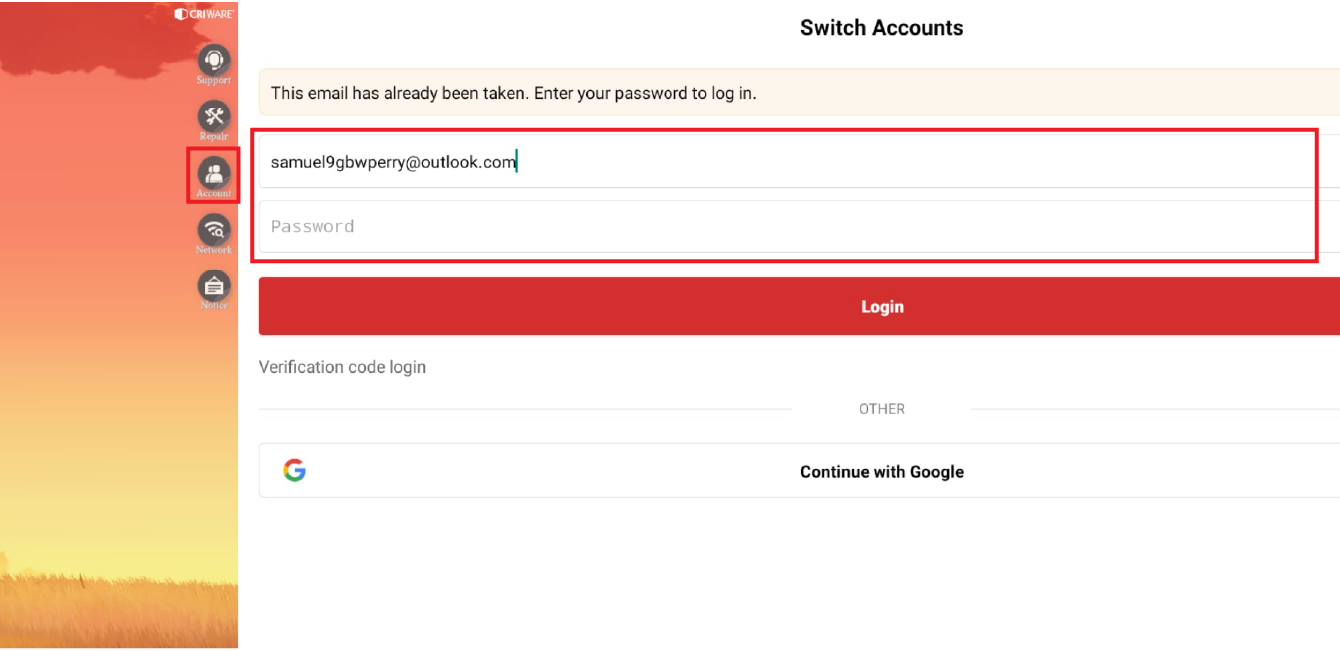Click the Continue with Google text
Image resolution: width=1340 pixels, height=651 pixels.
(x=881, y=472)
